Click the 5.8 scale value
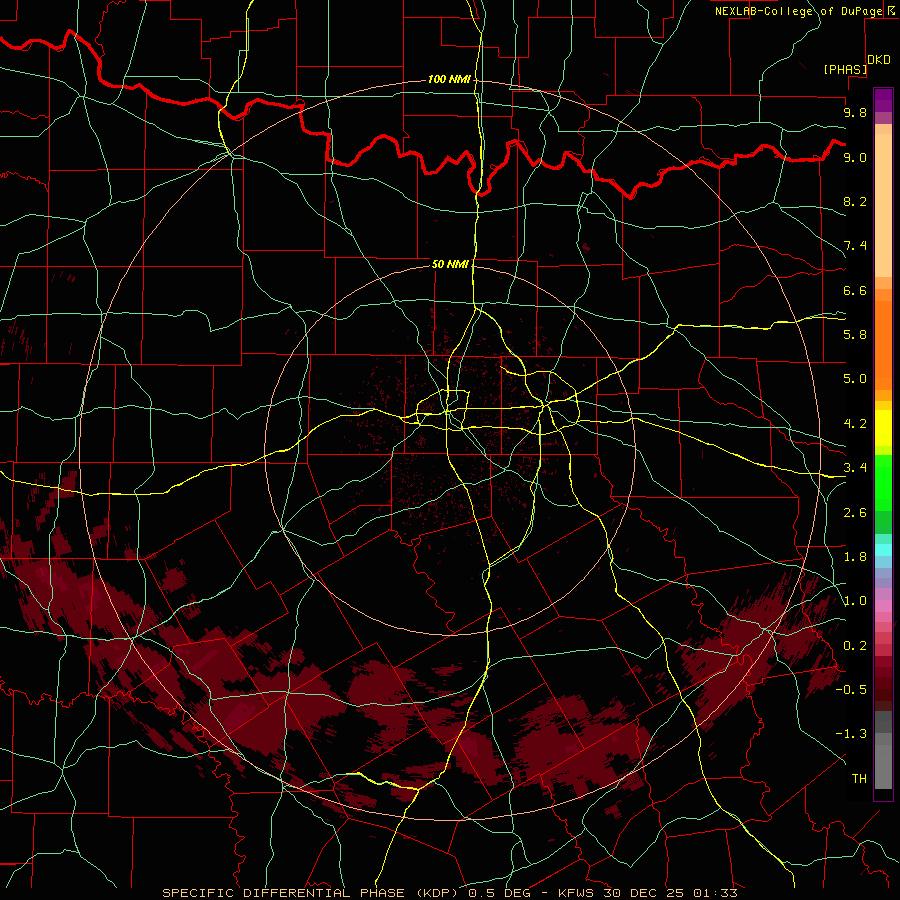Viewport: 900px width, 900px height. 855,335
